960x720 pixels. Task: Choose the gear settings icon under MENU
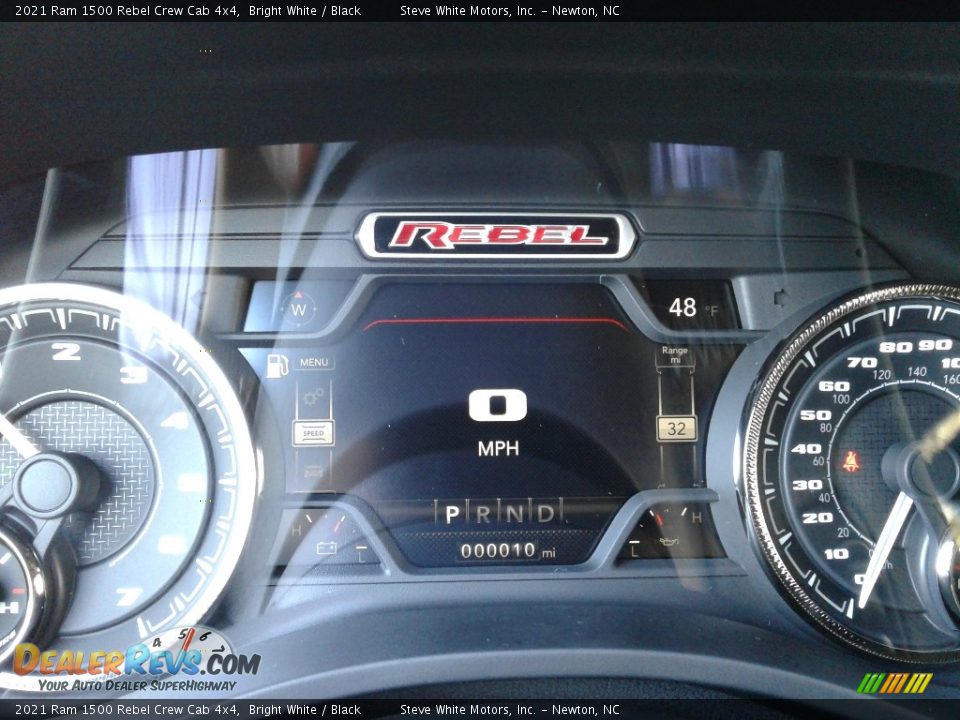313,397
